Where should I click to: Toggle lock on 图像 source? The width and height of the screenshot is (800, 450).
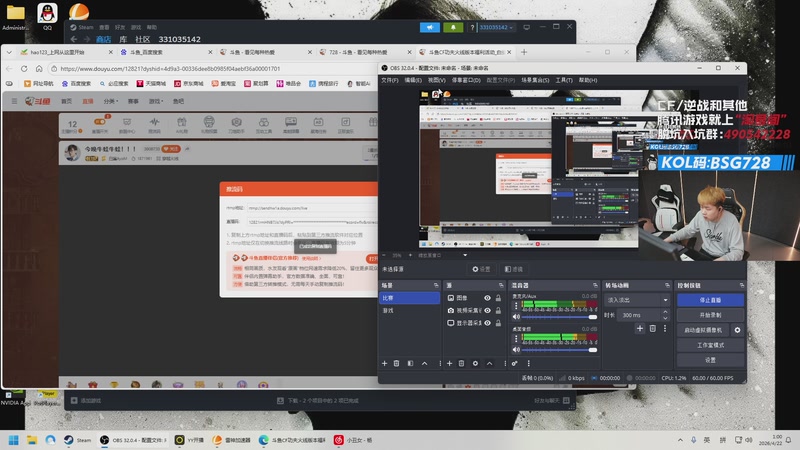pos(498,298)
